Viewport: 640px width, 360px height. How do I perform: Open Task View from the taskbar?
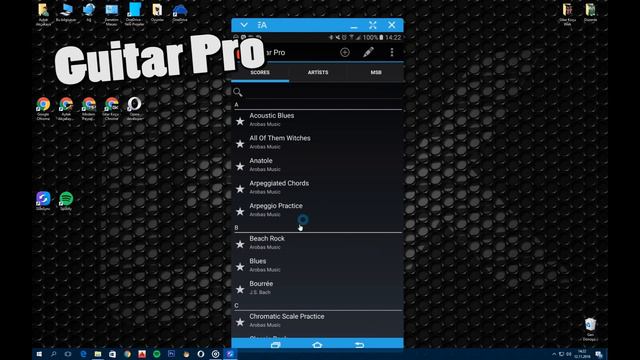point(68,354)
